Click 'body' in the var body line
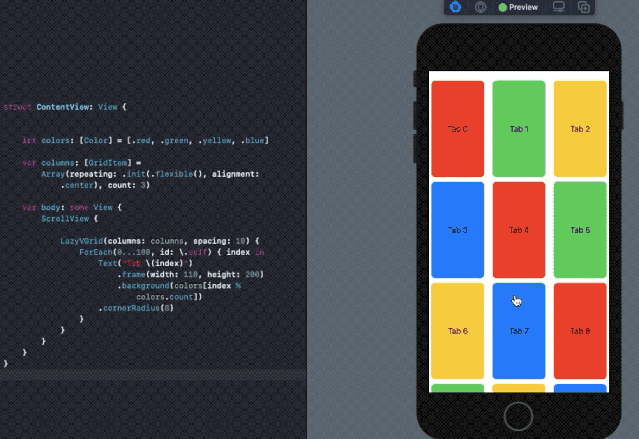This screenshot has width=639, height=439. pyautogui.click(x=51, y=207)
